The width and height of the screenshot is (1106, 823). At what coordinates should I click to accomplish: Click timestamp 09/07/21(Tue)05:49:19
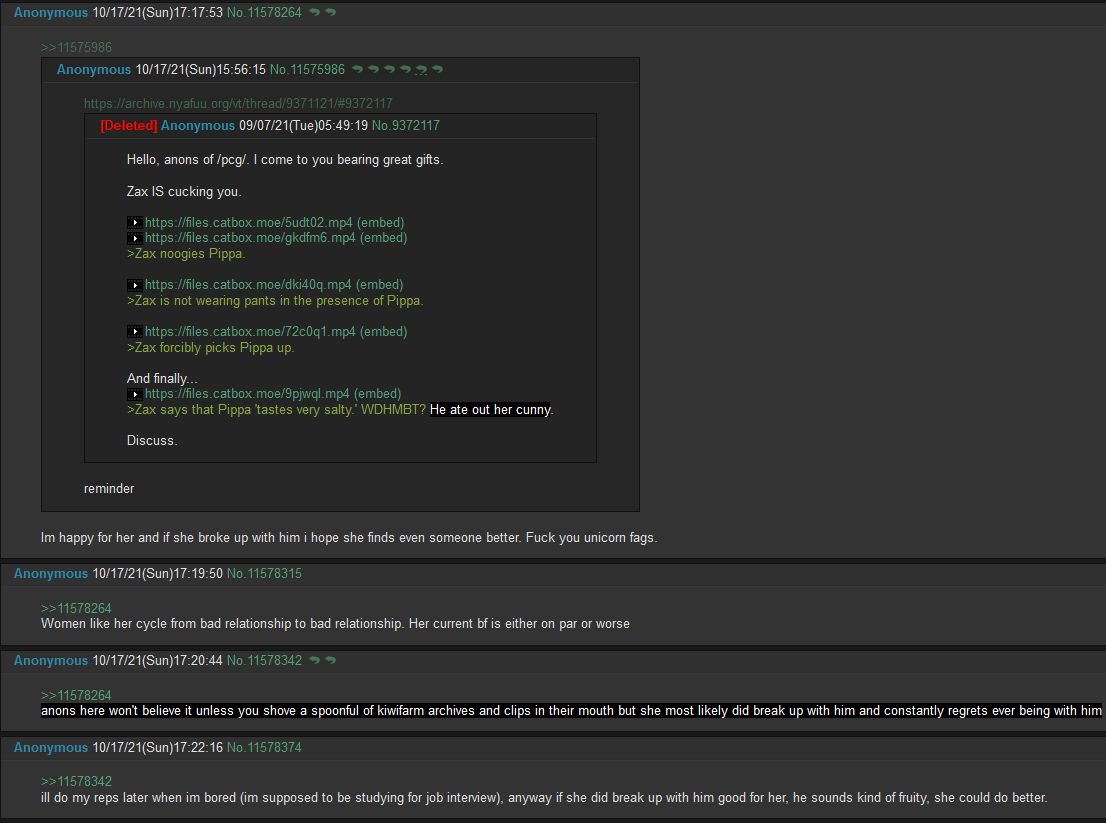[x=303, y=126]
